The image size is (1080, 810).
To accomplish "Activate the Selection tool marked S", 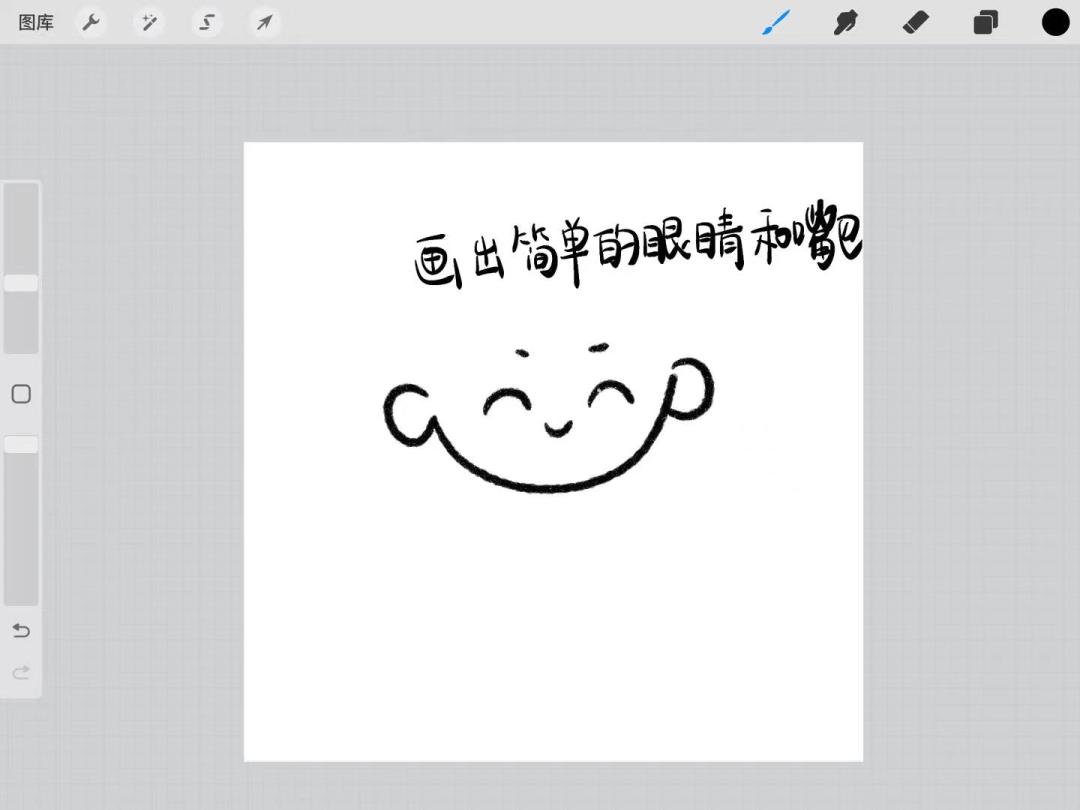I will [206, 22].
